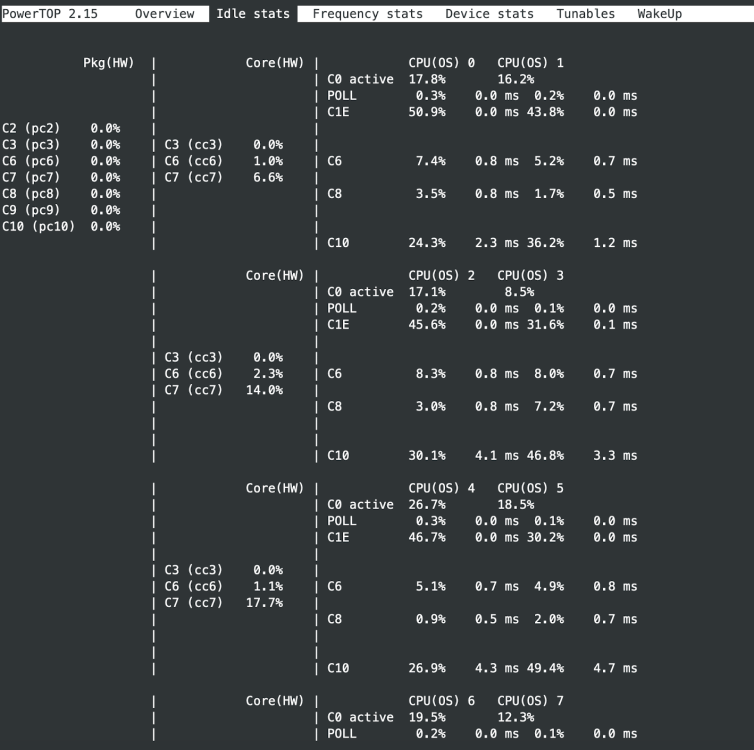754x750 pixels.
Task: Select the C8 (pc8) row label
Action: click(31, 193)
